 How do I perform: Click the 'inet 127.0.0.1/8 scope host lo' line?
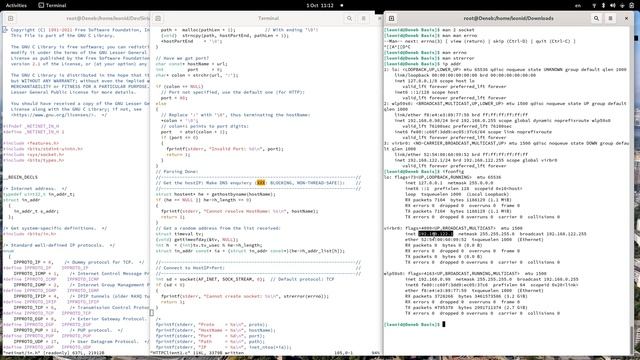[435, 81]
